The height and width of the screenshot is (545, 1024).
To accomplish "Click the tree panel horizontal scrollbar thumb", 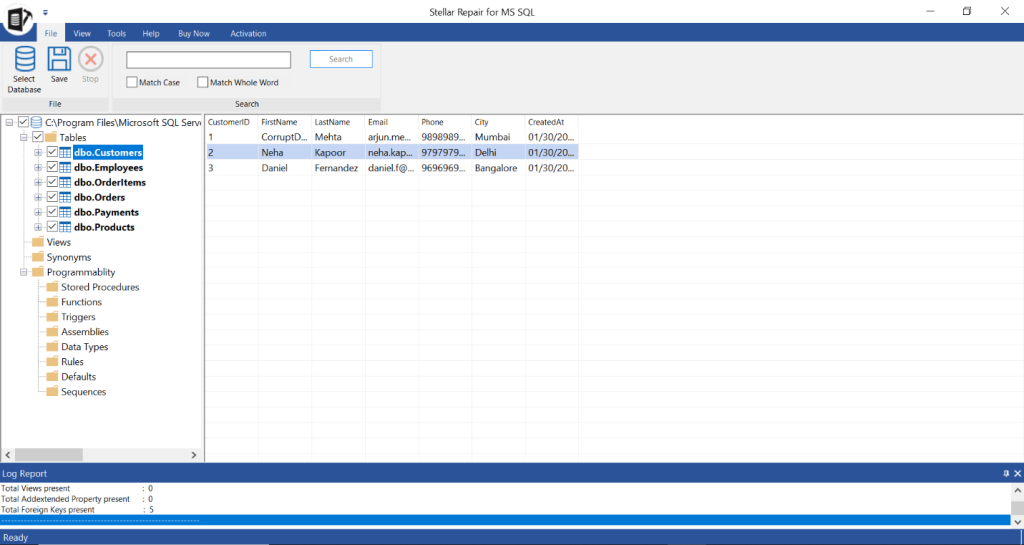I will tap(49, 454).
